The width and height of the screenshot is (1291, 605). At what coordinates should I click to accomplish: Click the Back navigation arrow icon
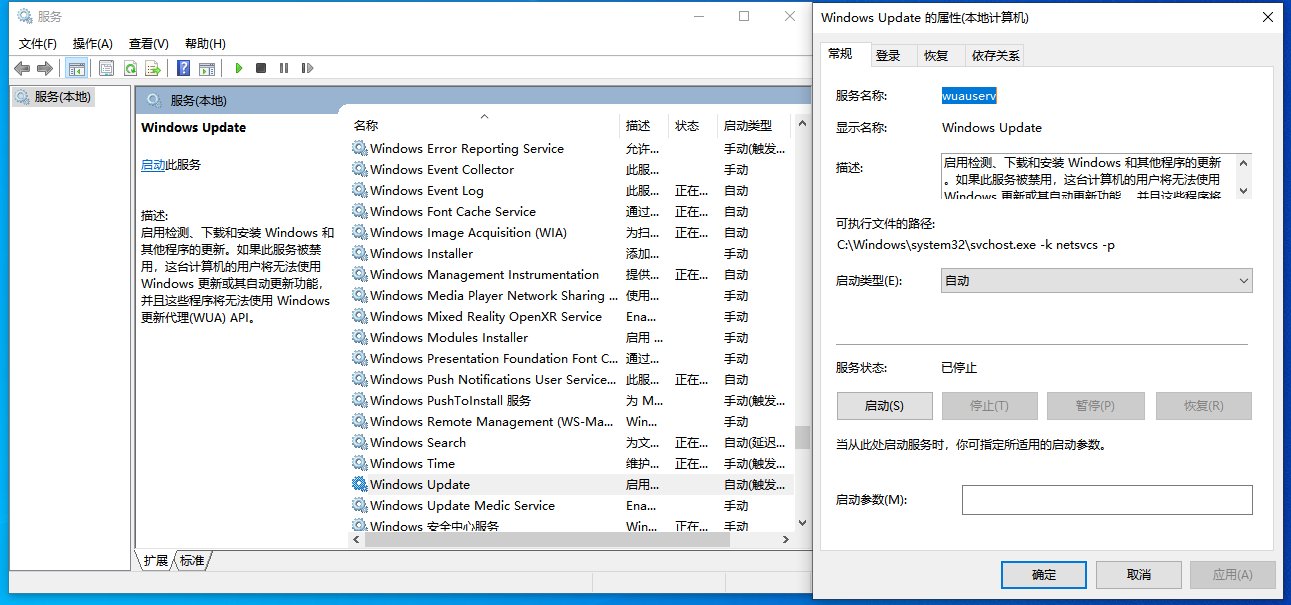pos(23,68)
